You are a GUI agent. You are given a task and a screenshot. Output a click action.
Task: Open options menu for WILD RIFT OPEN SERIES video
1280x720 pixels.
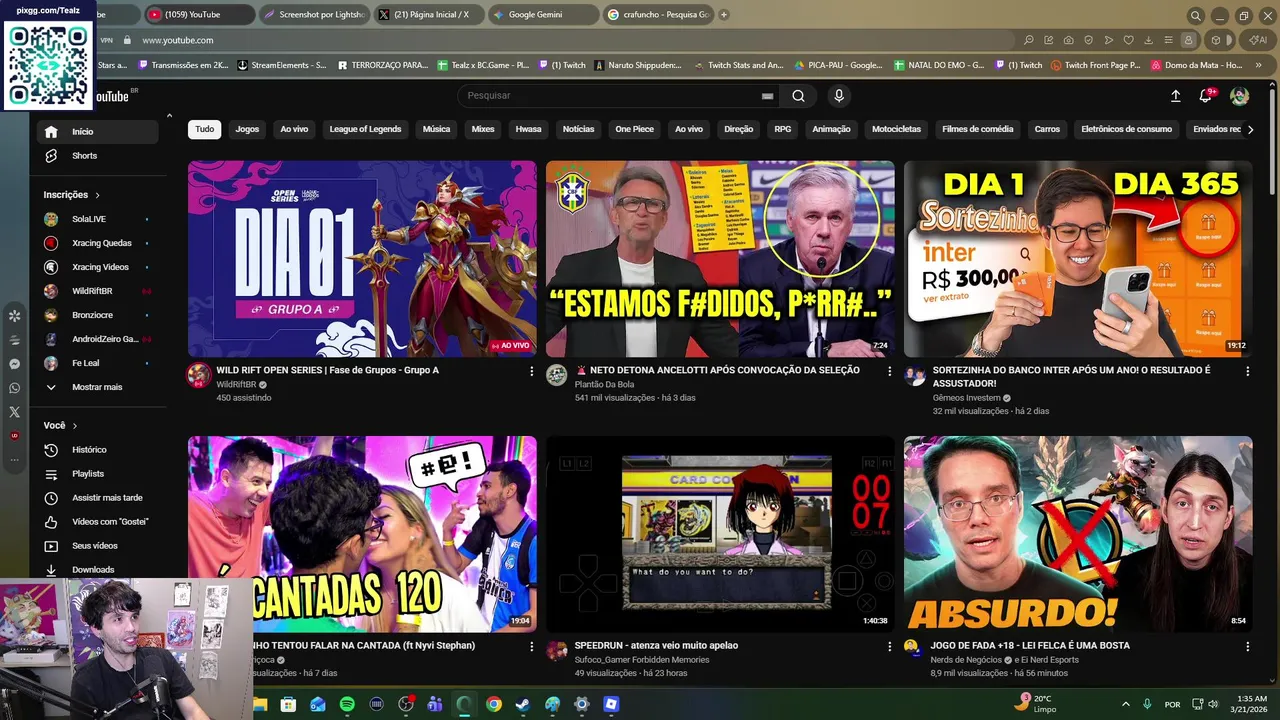pyautogui.click(x=531, y=371)
